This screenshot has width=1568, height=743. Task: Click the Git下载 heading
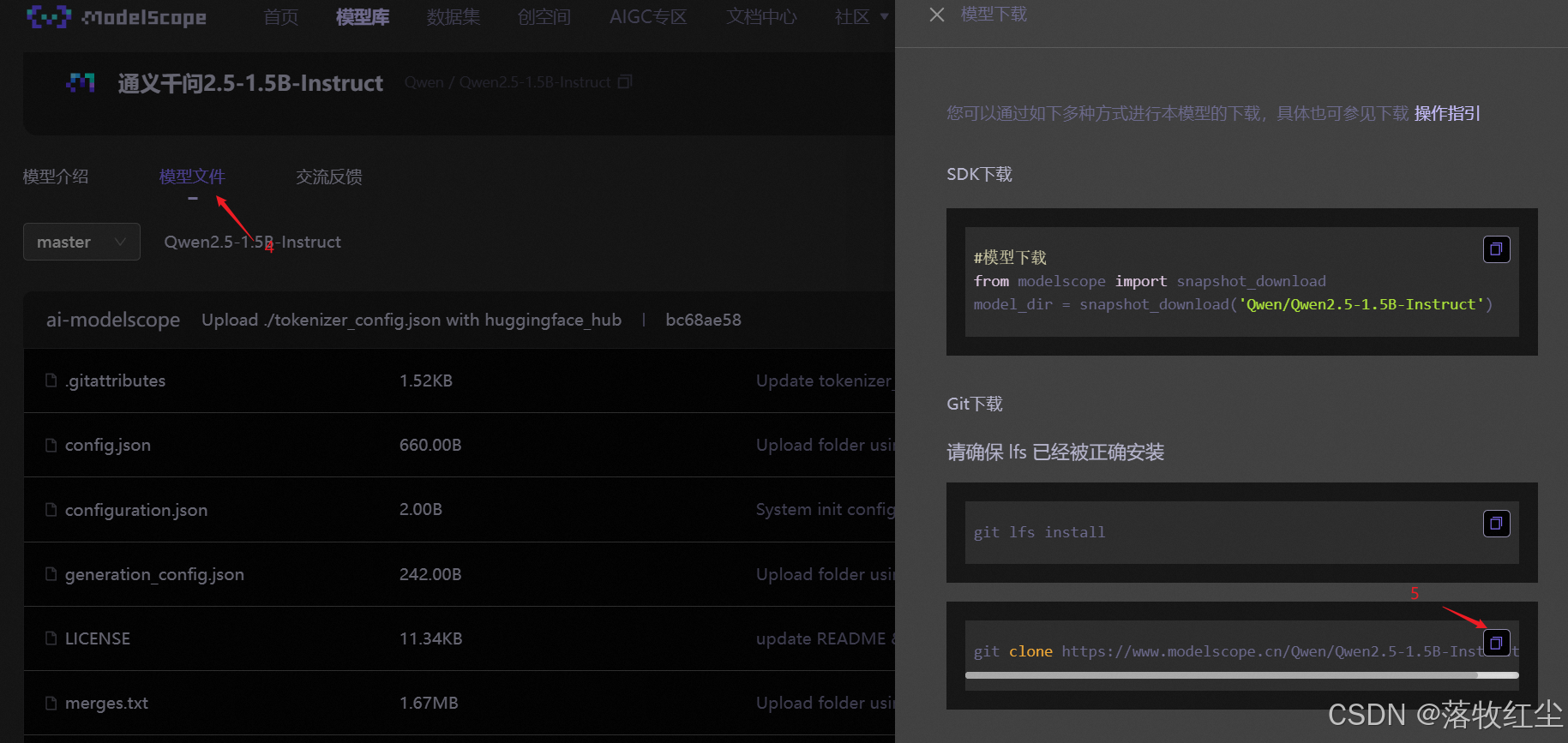[975, 404]
